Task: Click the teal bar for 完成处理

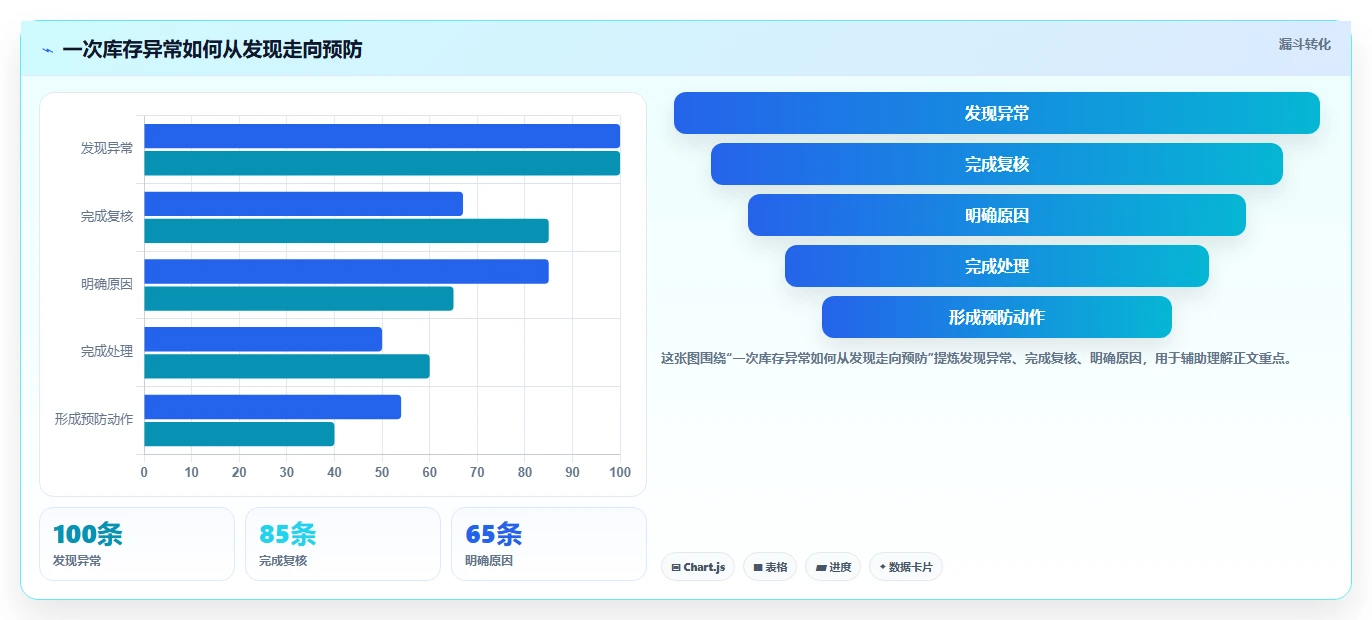Action: click(x=287, y=366)
